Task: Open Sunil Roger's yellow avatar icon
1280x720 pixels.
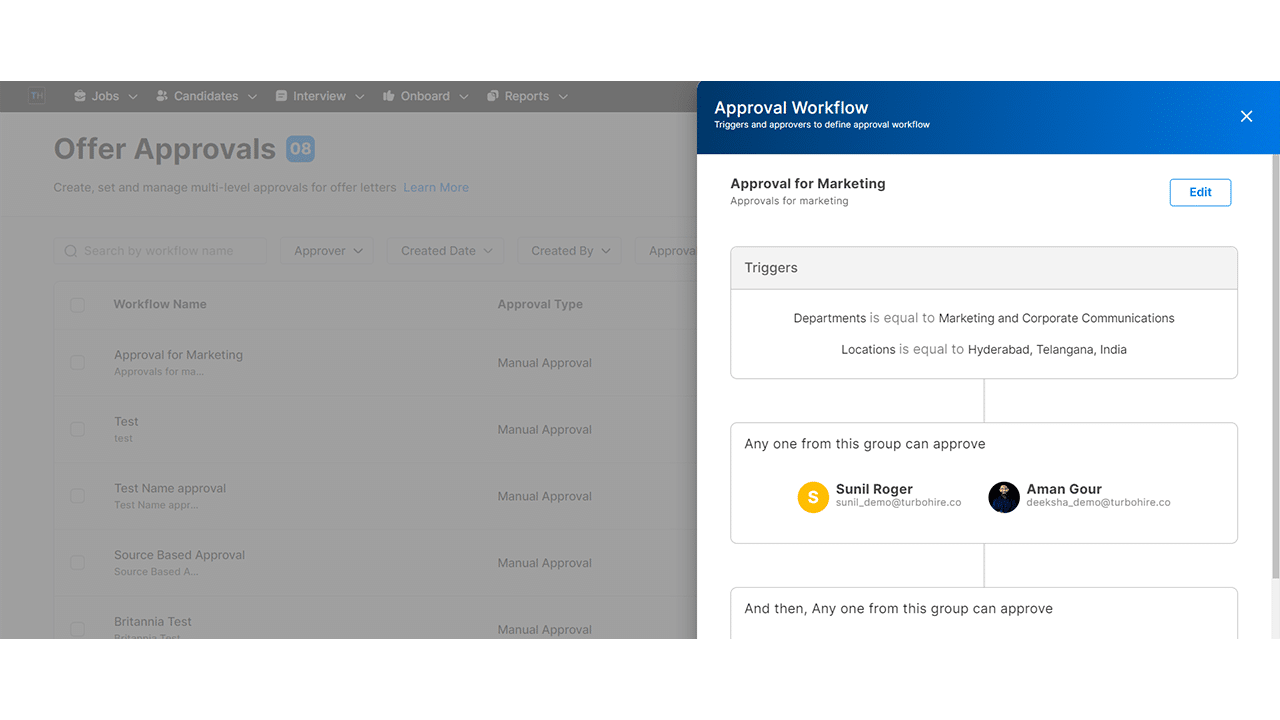Action: tap(813, 497)
